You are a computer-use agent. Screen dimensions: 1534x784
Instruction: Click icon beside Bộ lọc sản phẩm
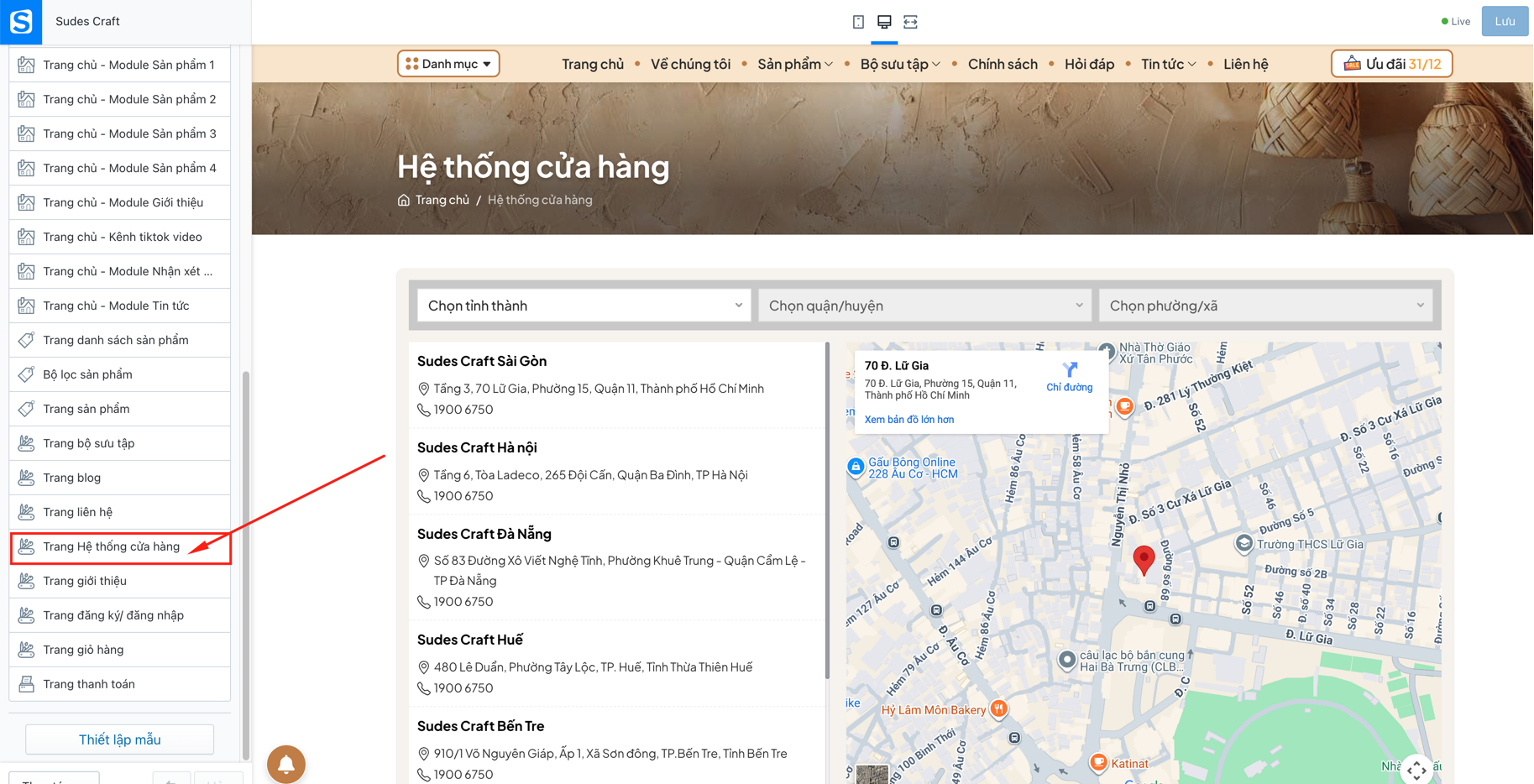[x=27, y=374]
